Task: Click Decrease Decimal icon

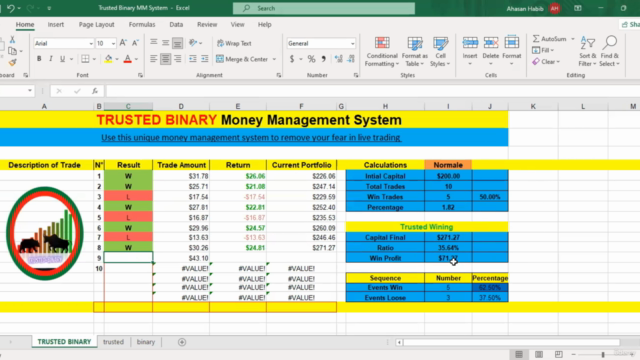Action: (351, 59)
